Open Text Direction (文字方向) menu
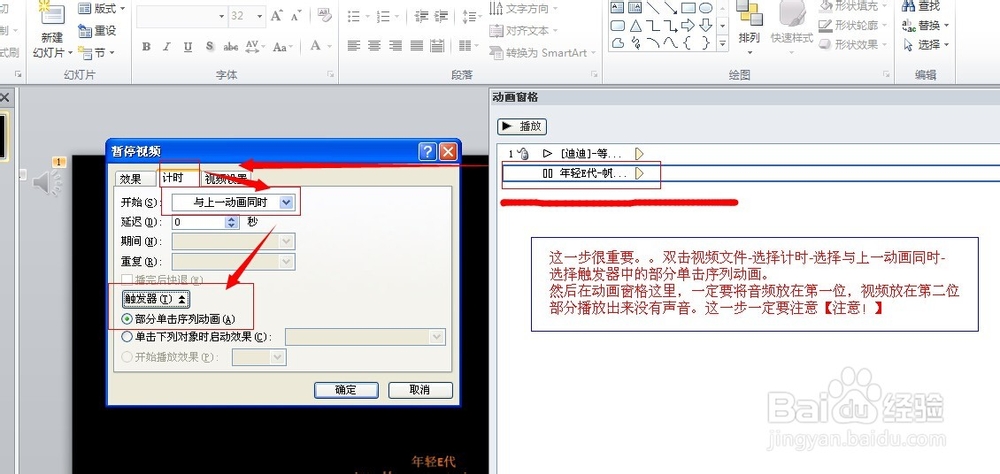Screen dimensions: 1000x474 click(x=523, y=9)
